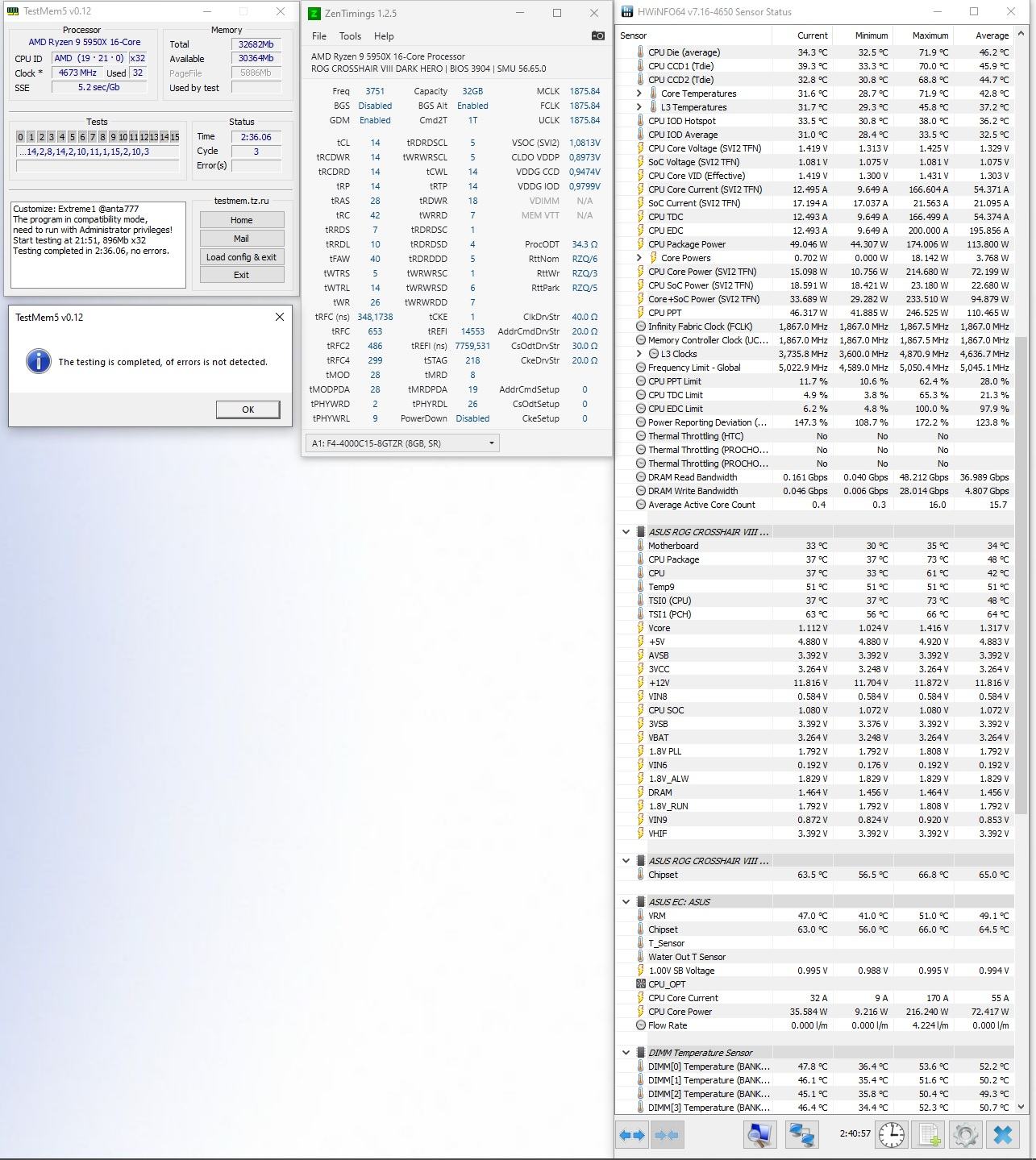Click the Minimum column header in HWiNFO
This screenshot has height=1160, width=1036.
click(863, 35)
